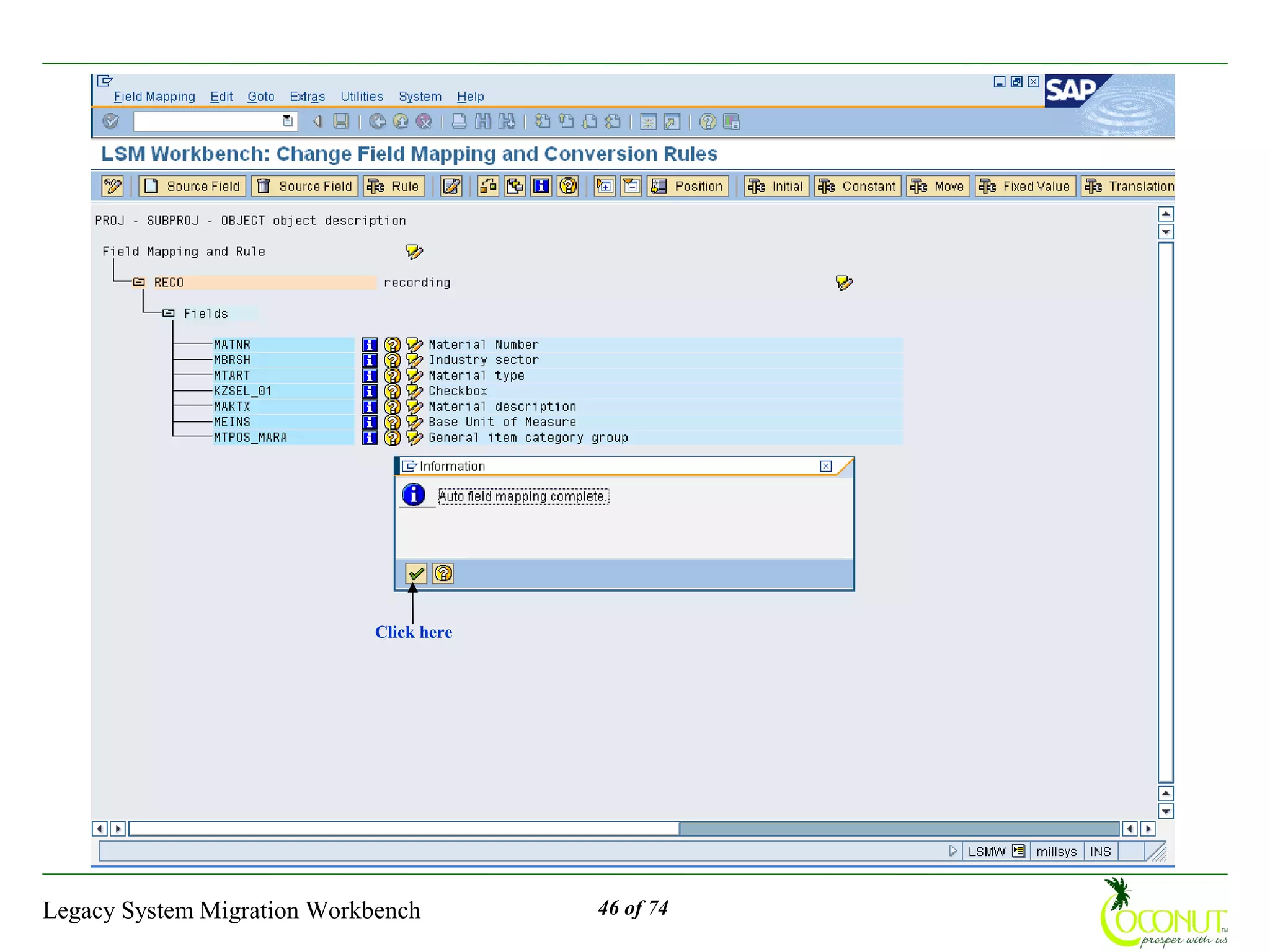Select the MTART field in the tree
This screenshot has height=952, width=1270.
[283, 376]
